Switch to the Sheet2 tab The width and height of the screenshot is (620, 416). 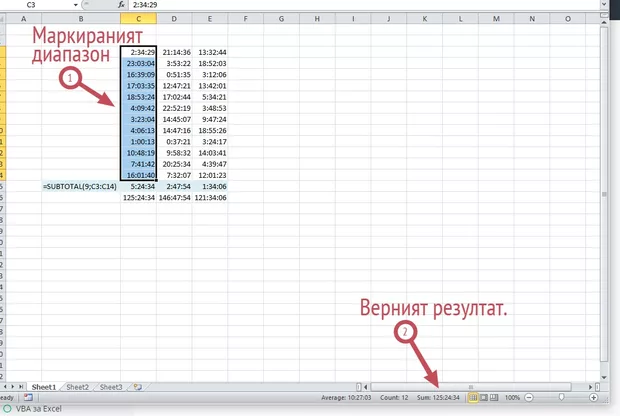(x=78, y=387)
